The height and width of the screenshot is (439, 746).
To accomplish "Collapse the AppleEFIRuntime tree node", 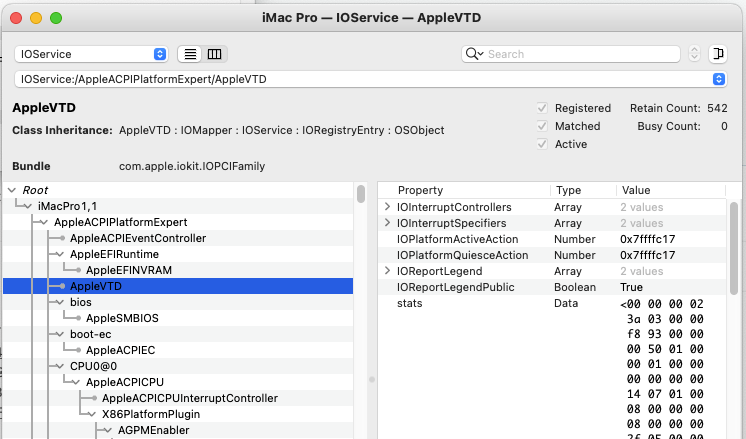I will [x=59, y=254].
